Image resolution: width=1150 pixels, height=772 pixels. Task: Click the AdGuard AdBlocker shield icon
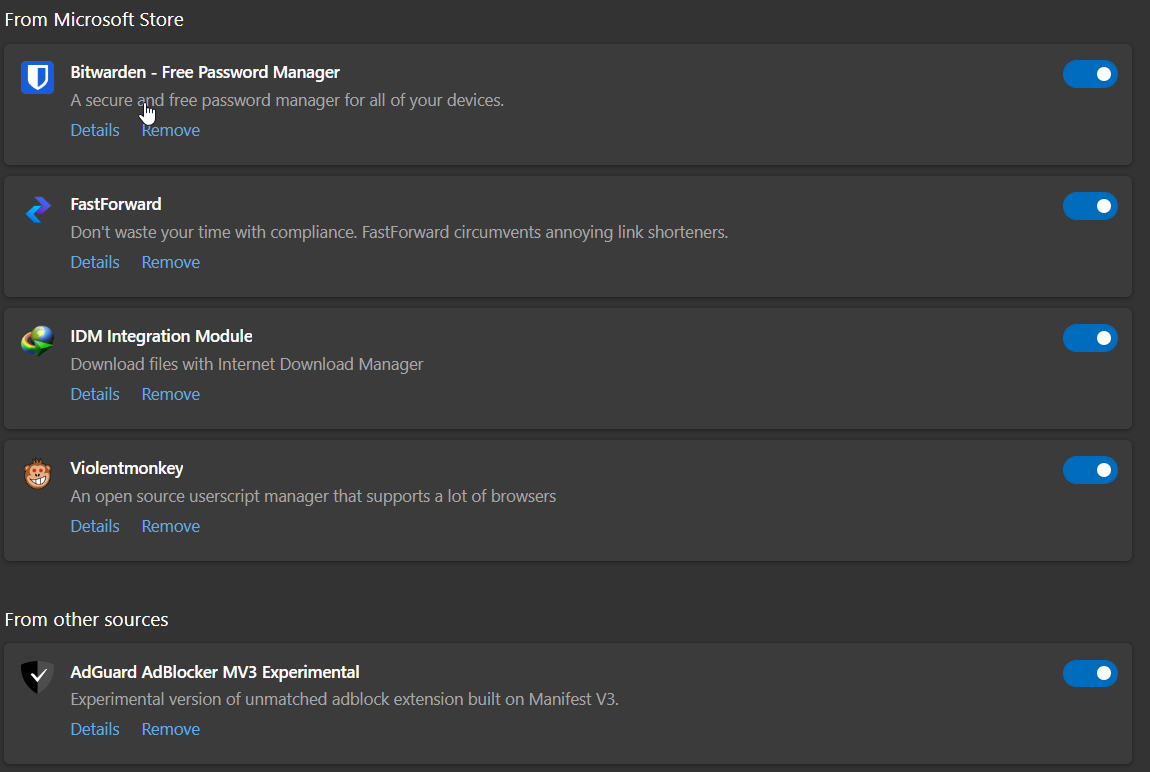(37, 677)
